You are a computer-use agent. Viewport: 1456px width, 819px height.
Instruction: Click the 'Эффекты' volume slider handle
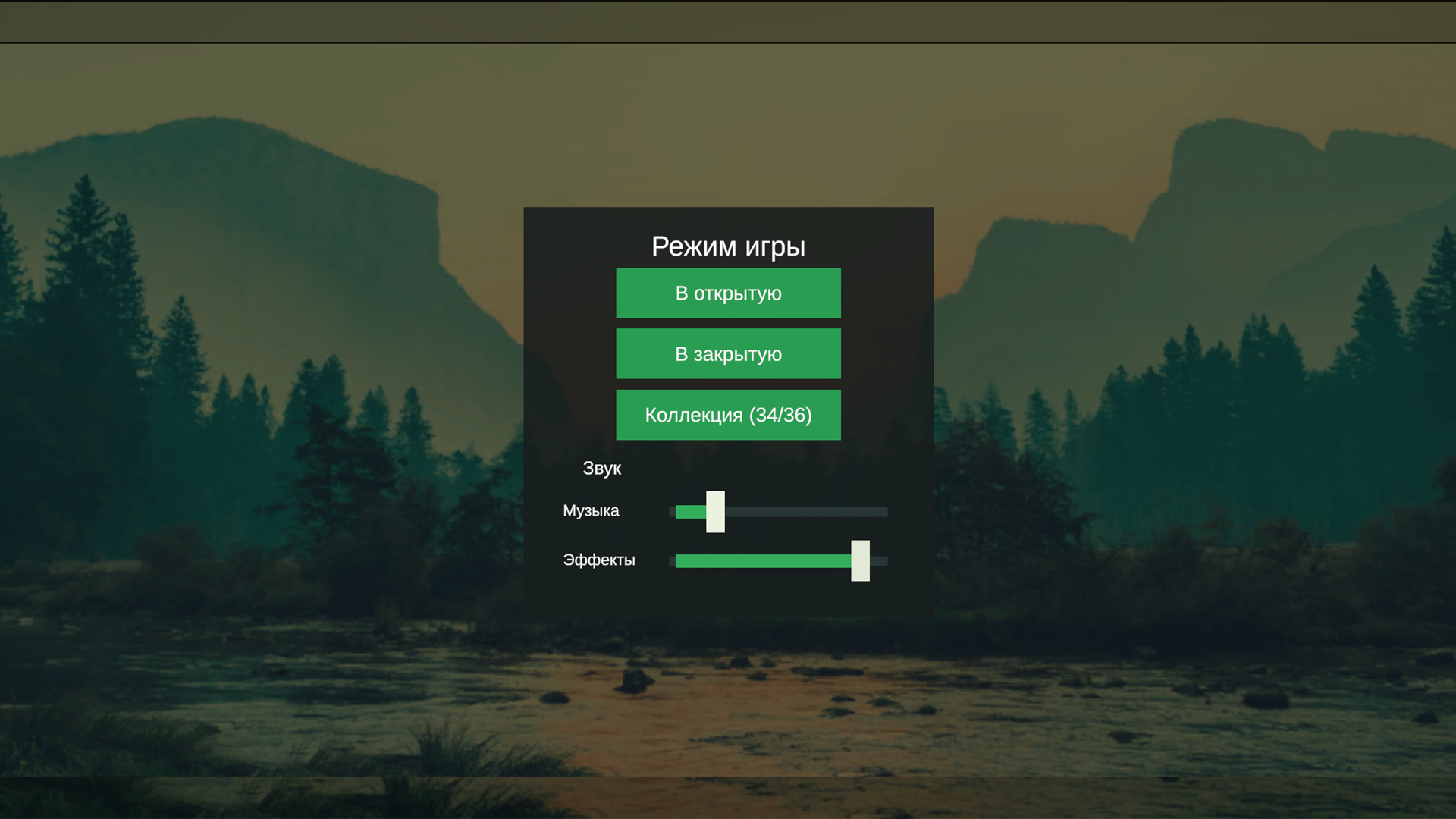[x=860, y=561]
